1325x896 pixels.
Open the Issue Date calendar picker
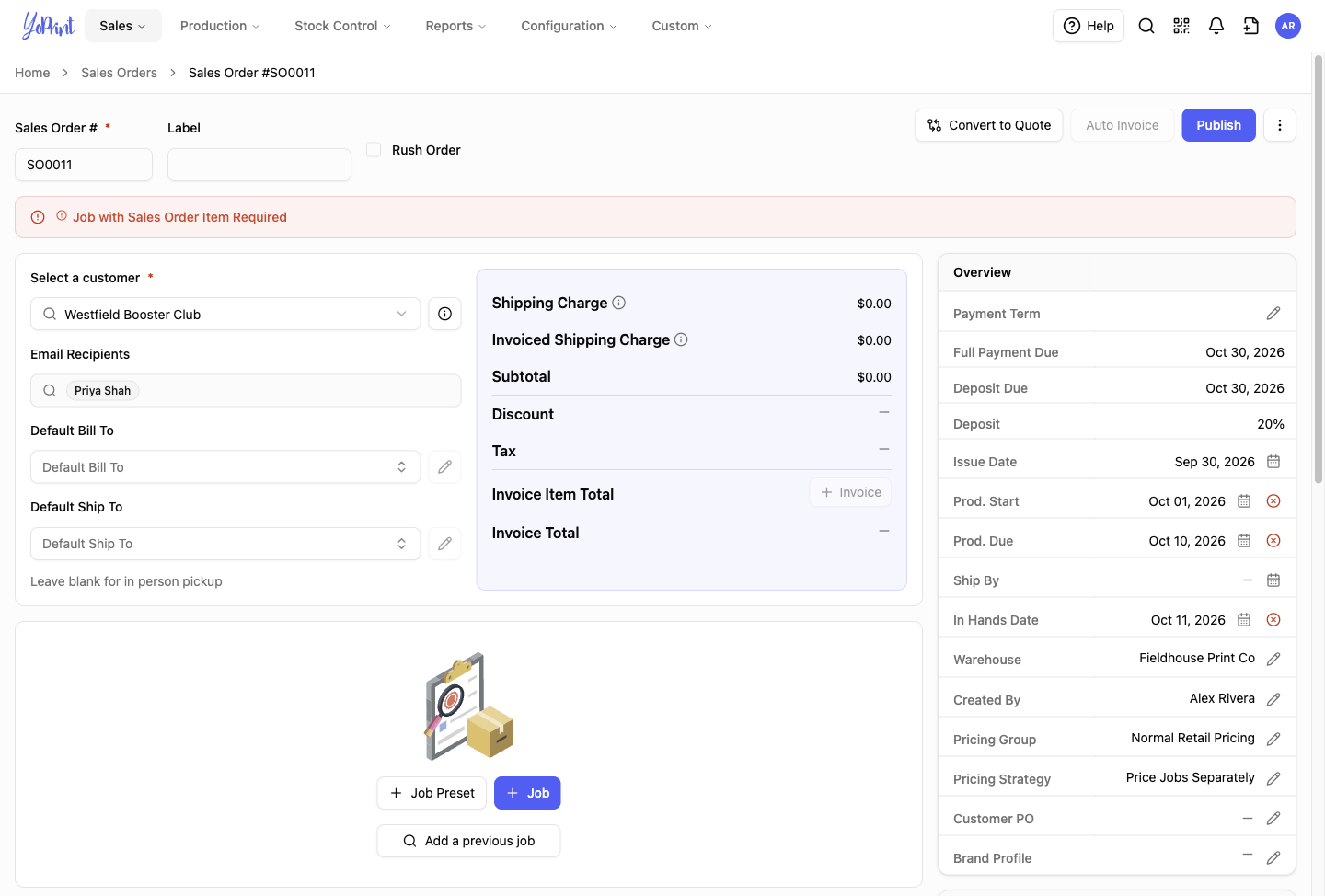(1273, 462)
